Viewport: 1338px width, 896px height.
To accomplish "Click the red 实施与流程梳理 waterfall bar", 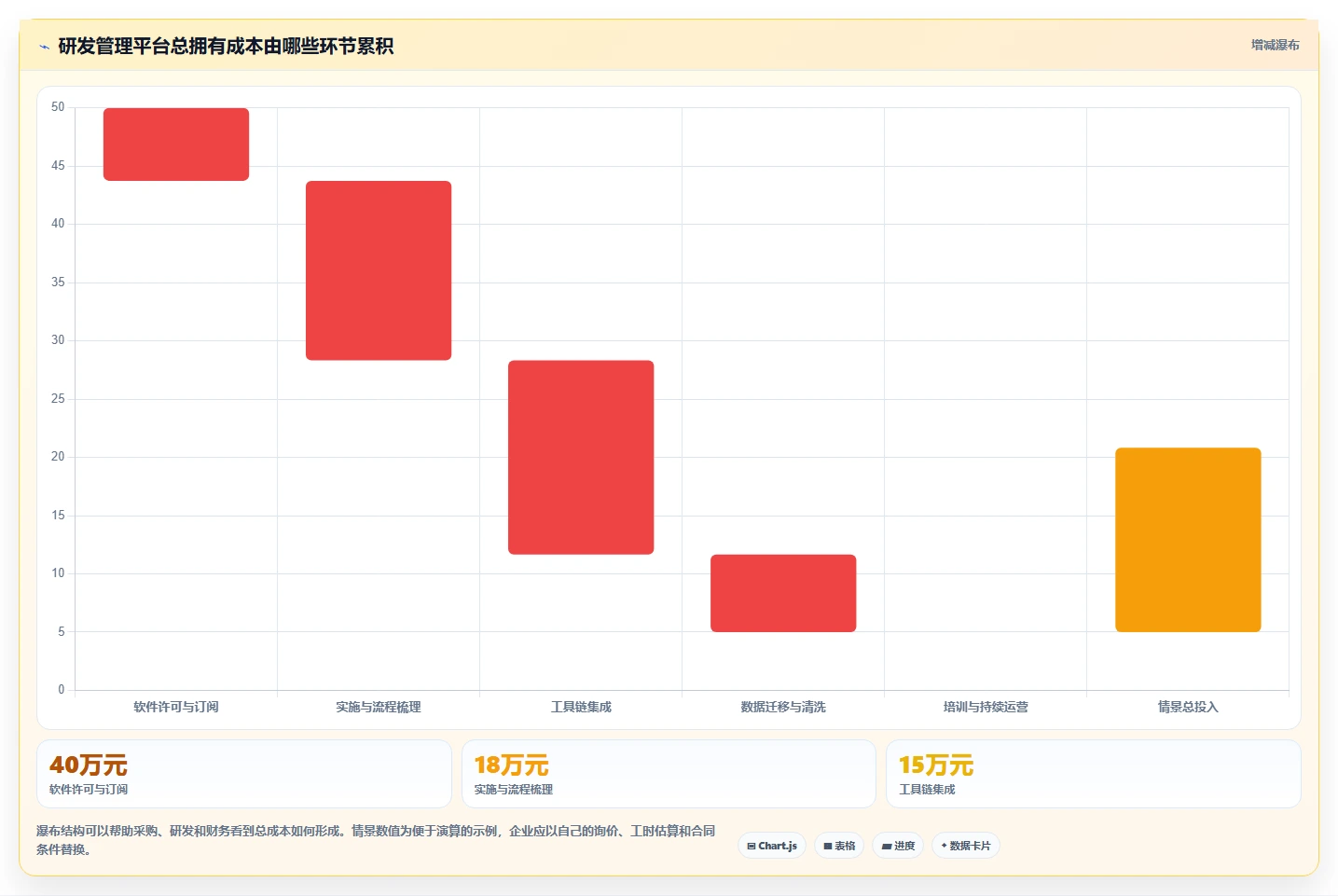I will (x=379, y=270).
